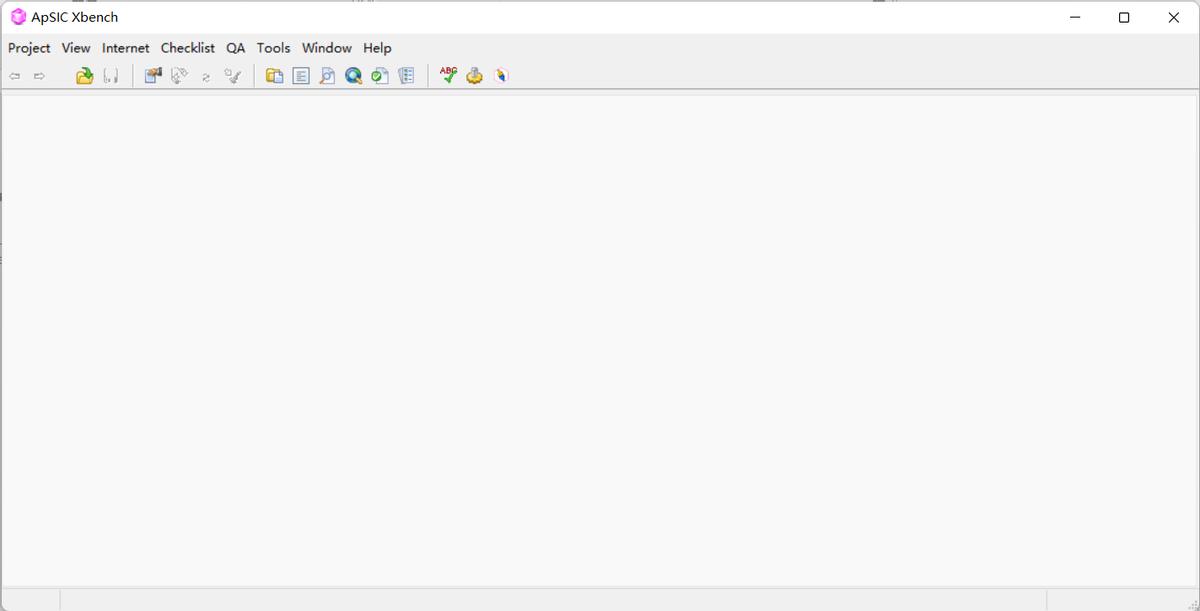Open the Checklist menu
1200x611 pixels.
188,48
